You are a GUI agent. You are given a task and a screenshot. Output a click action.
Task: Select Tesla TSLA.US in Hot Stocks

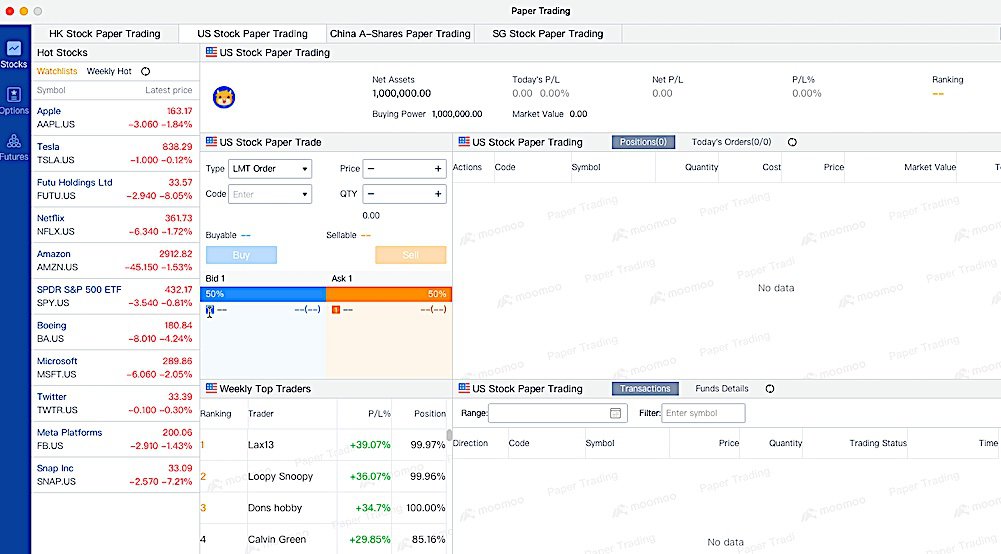(115, 154)
